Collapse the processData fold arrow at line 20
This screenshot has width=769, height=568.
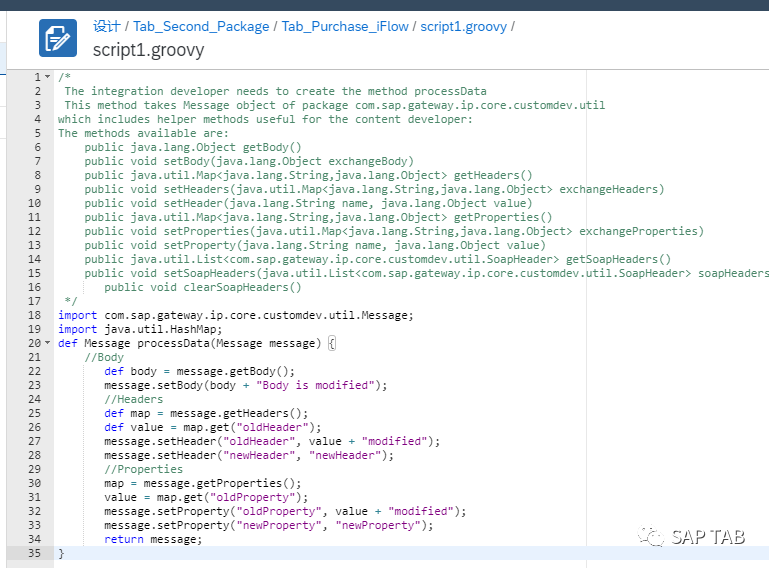tap(48, 342)
